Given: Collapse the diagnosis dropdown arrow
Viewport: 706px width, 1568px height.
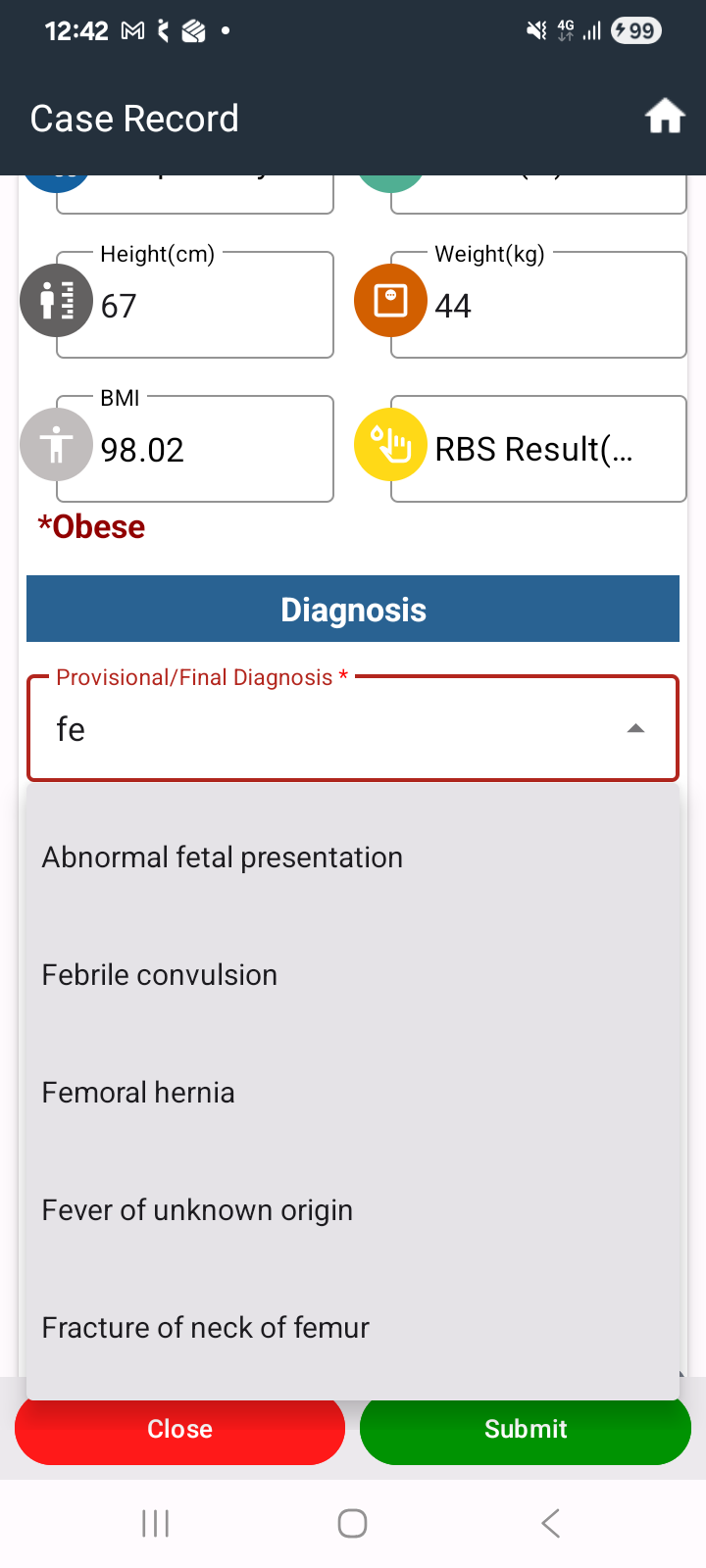Looking at the screenshot, I should 635,728.
